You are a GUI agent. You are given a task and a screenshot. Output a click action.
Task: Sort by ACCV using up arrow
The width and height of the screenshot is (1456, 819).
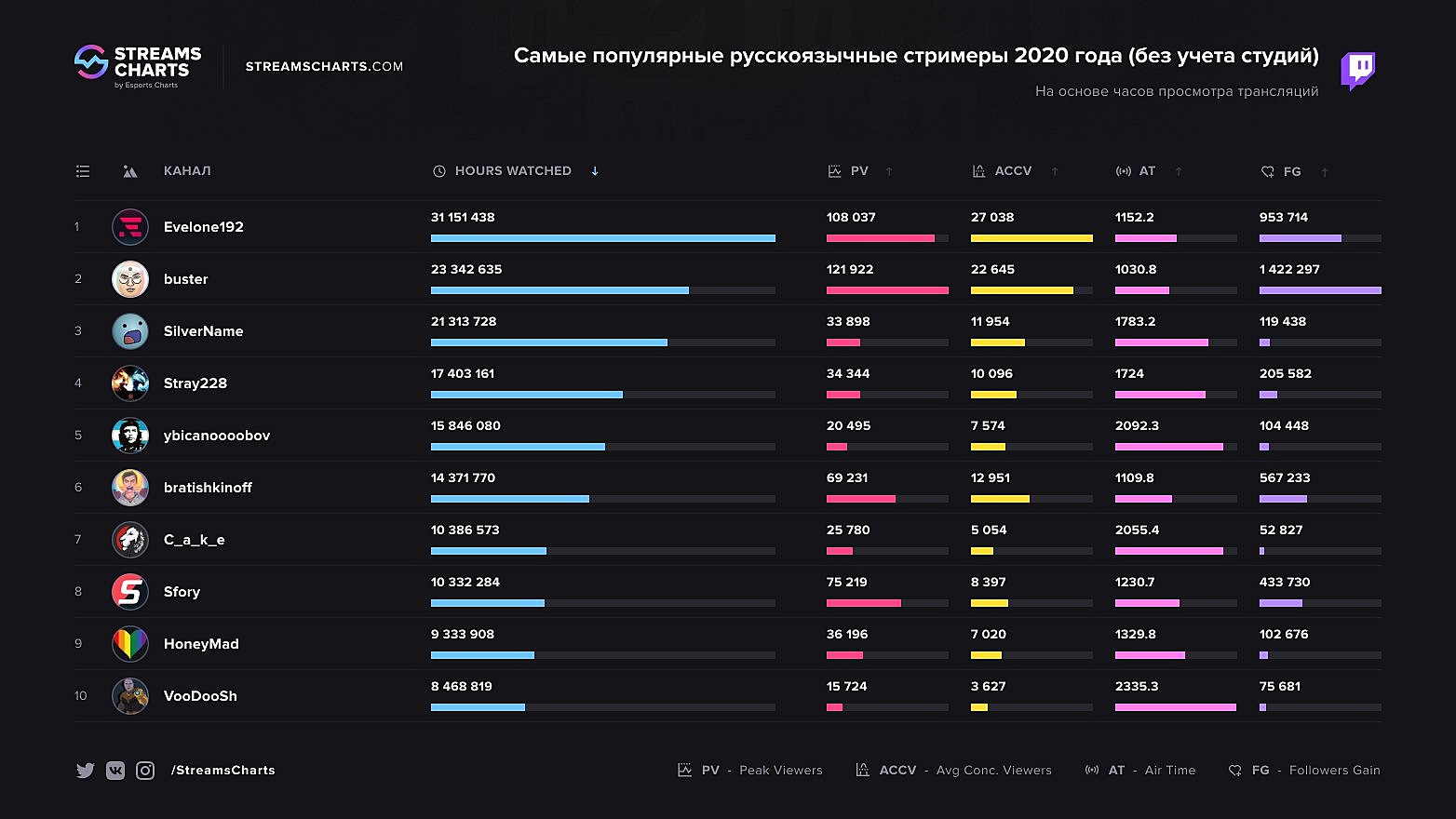point(1055,171)
